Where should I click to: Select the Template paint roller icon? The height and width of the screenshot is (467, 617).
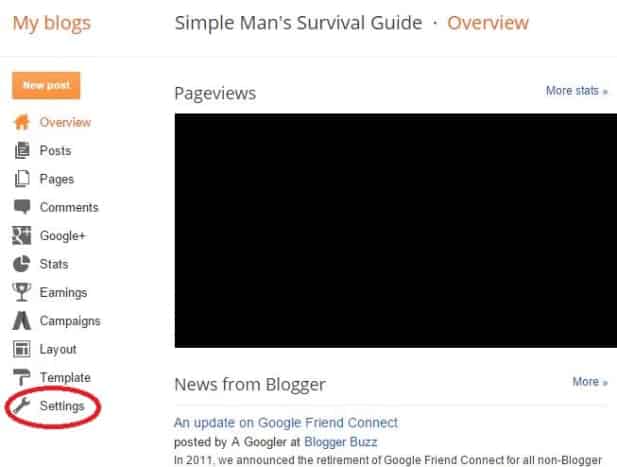pyautogui.click(x=22, y=377)
